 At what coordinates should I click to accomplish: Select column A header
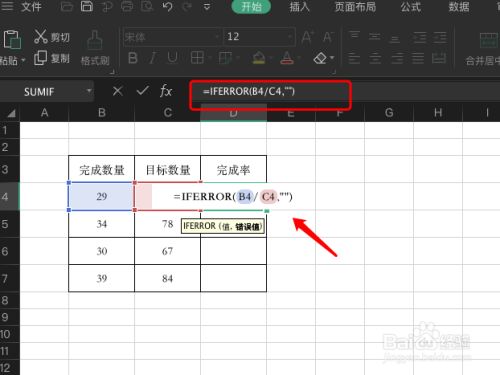(x=44, y=113)
